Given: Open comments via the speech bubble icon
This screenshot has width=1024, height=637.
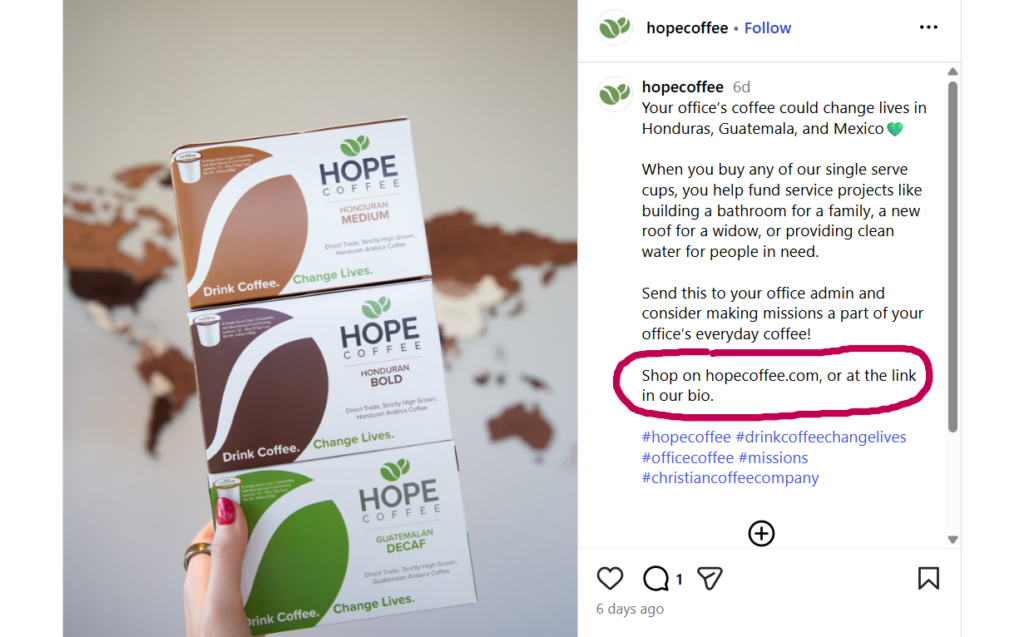Looking at the screenshot, I should coord(656,578).
